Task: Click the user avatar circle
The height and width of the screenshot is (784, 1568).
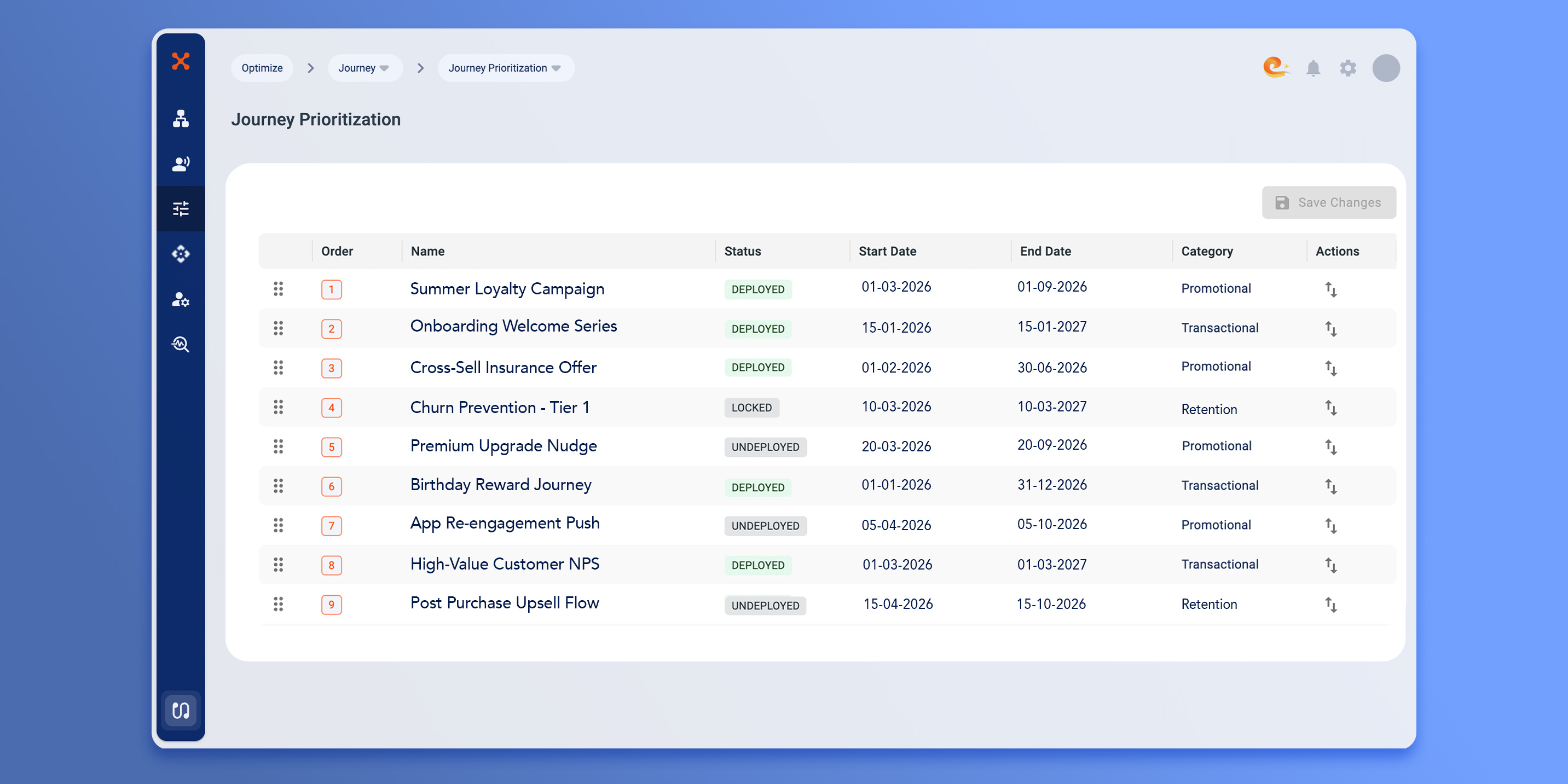Action: tap(1385, 68)
